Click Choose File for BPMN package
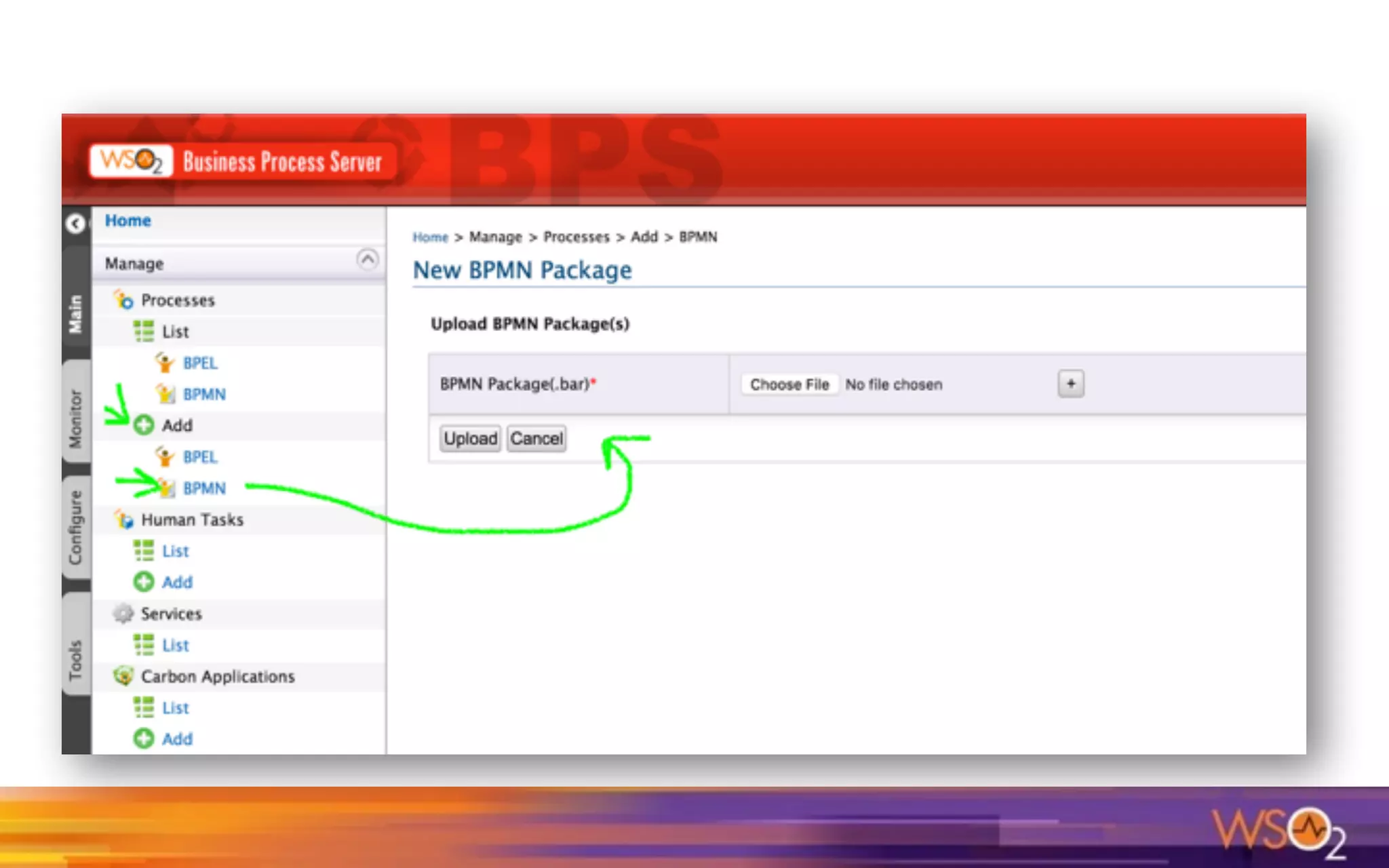This screenshot has width=1389, height=868. click(x=789, y=384)
